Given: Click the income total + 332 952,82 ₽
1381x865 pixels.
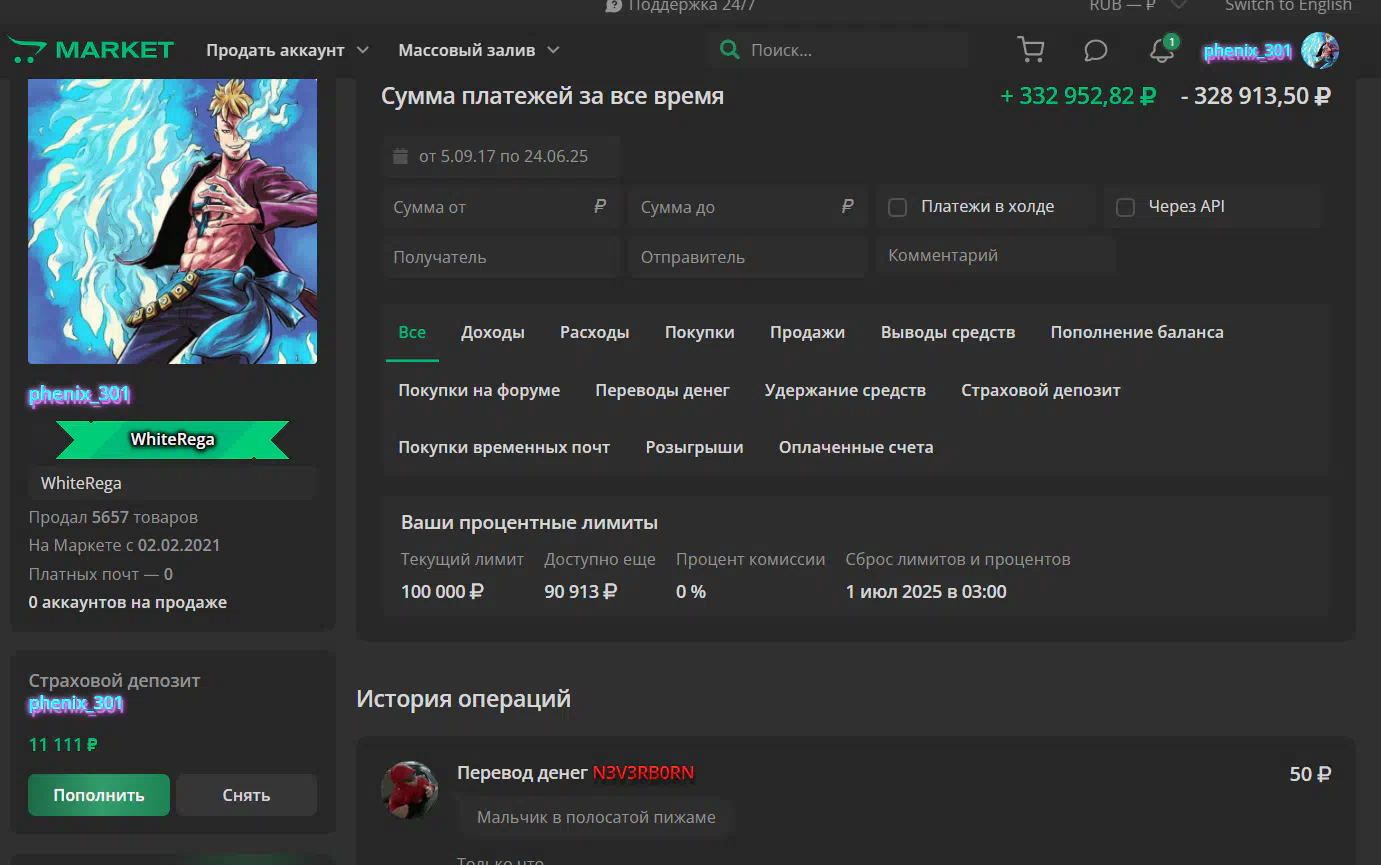Looking at the screenshot, I should pos(1078,96).
